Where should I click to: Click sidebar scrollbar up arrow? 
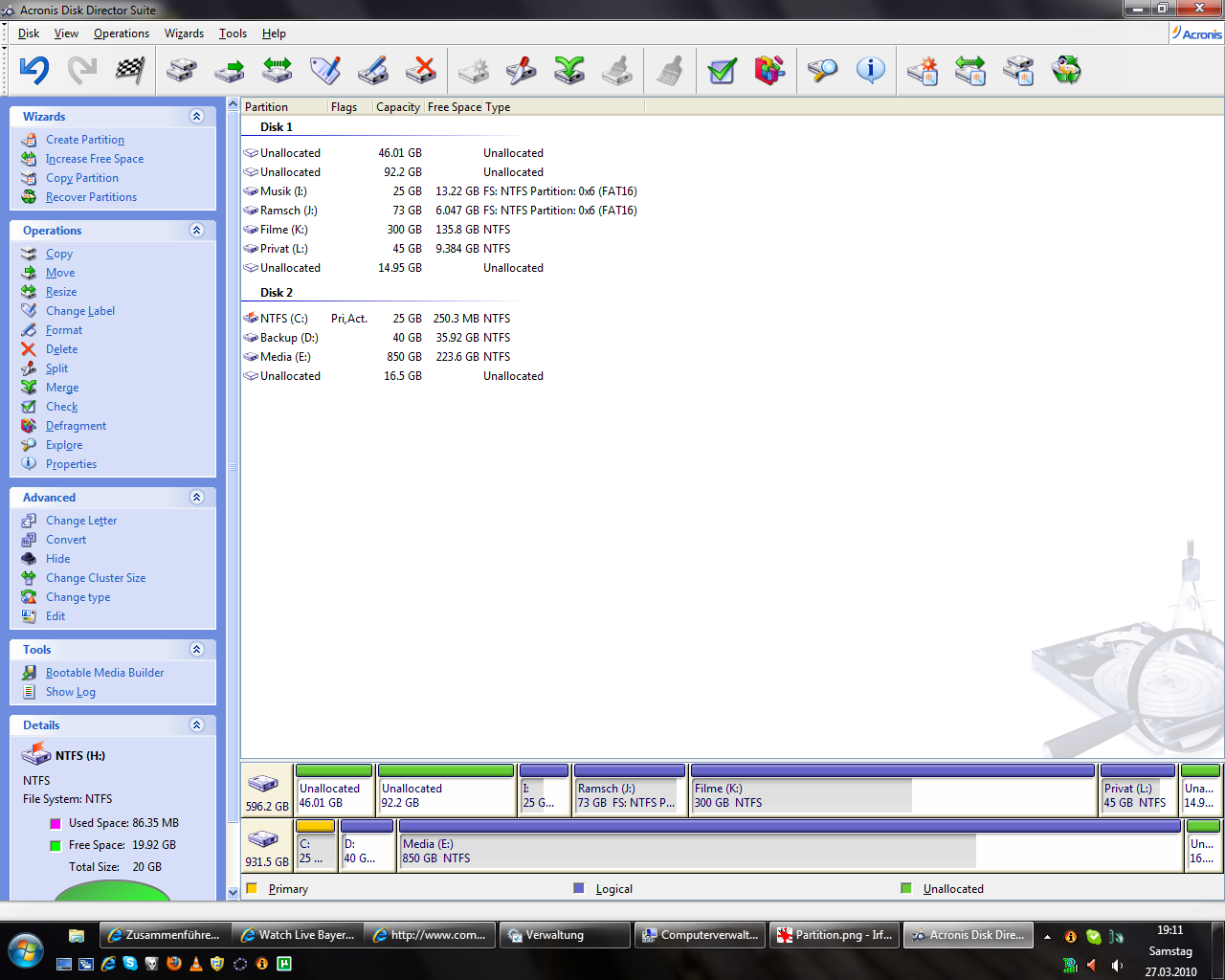(x=233, y=103)
